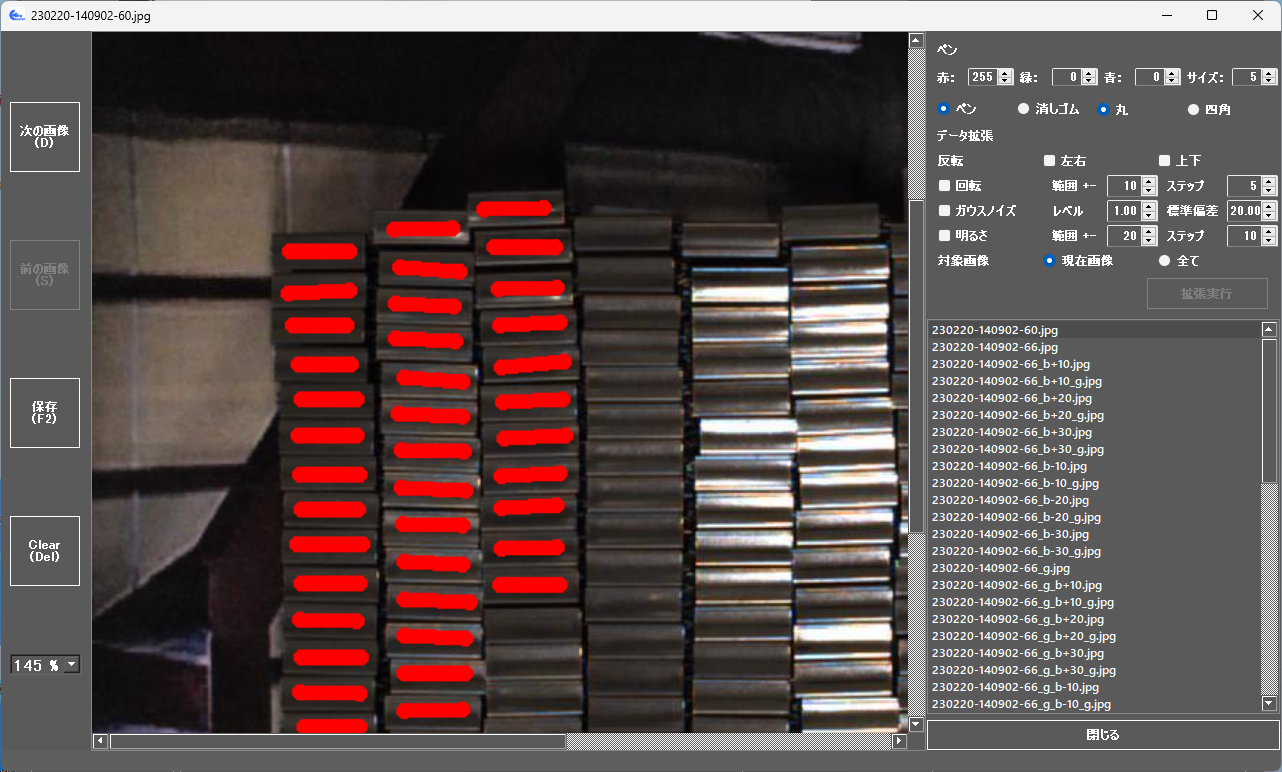Image resolution: width=1282 pixels, height=772 pixels.
Task: Click image view vertical scrollbar up arrow
Action: [916, 41]
